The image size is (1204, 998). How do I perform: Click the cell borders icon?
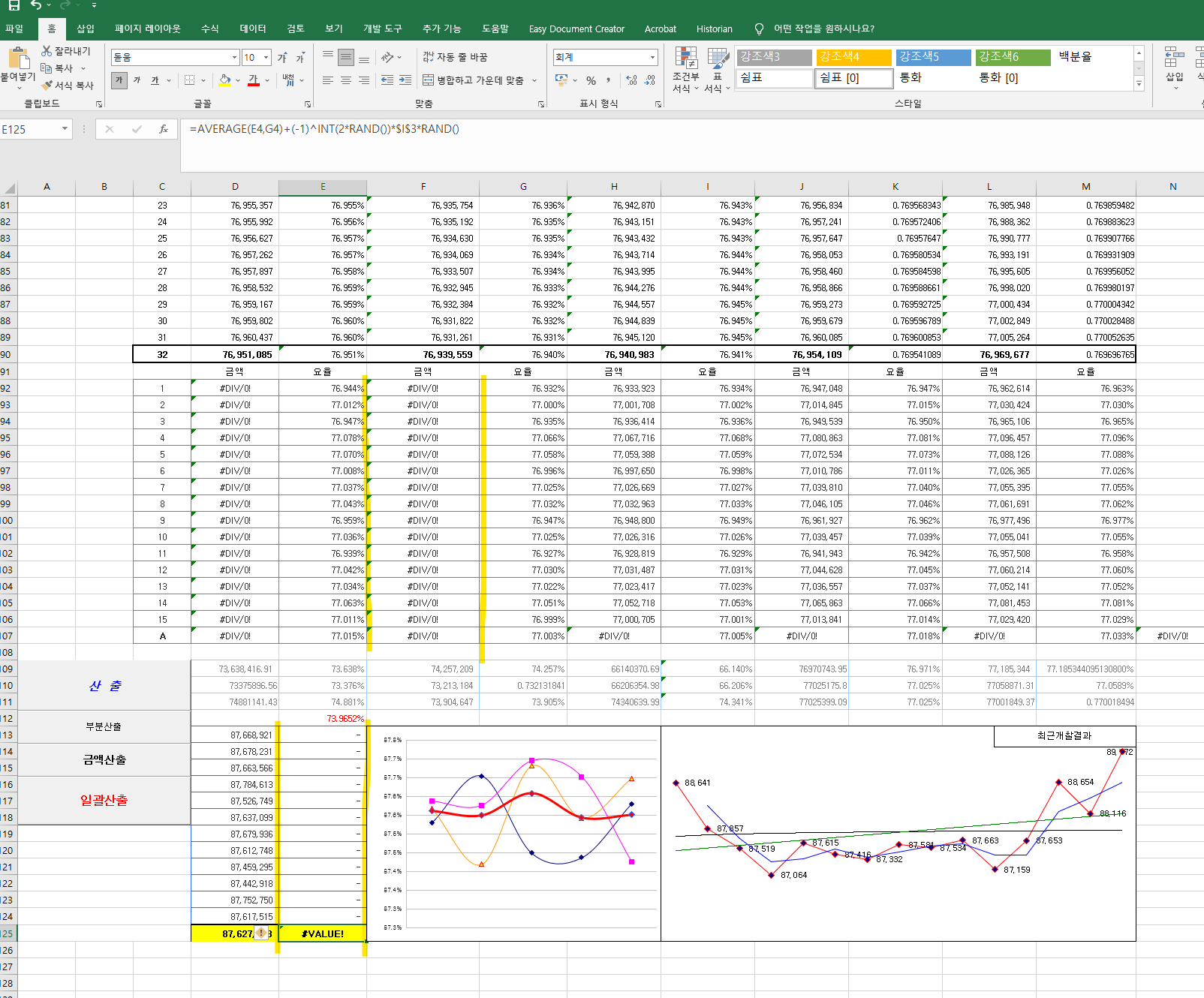click(189, 80)
